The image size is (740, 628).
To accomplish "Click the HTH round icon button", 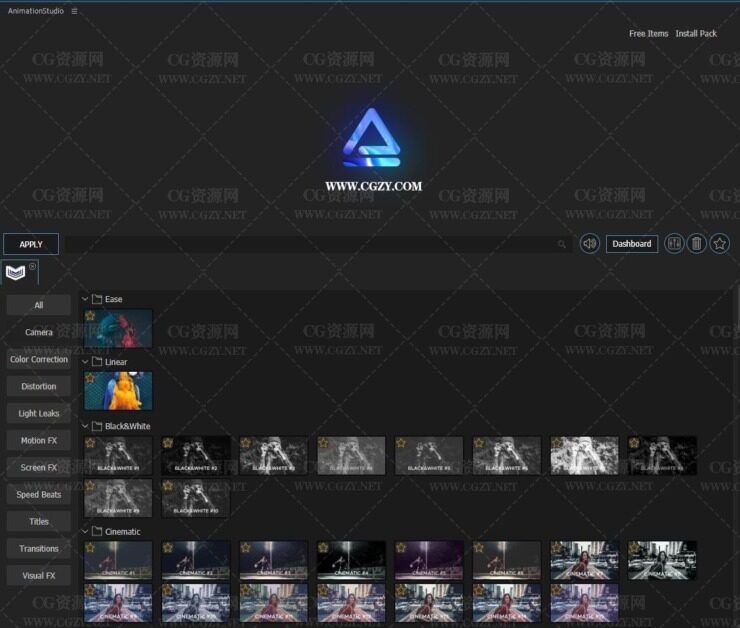I will click(674, 244).
